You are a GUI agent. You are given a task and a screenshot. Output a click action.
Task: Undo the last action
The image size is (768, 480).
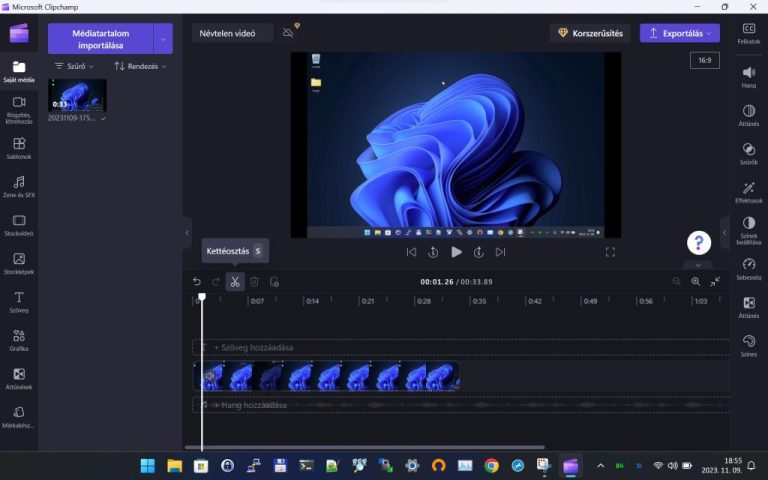pyautogui.click(x=196, y=282)
